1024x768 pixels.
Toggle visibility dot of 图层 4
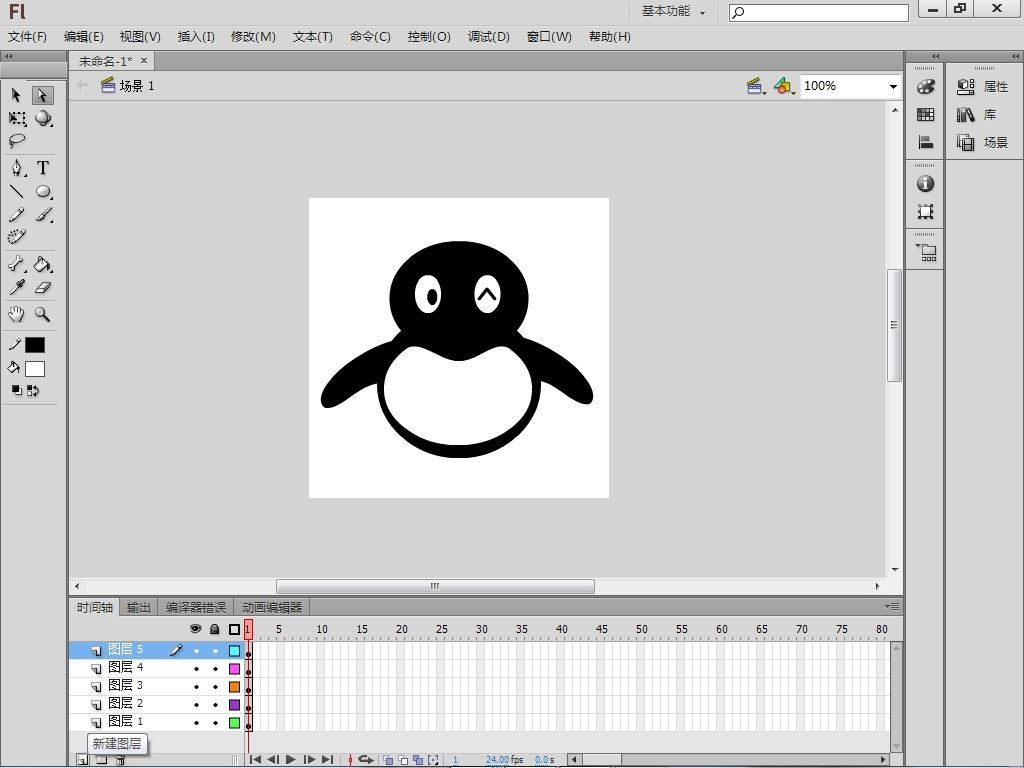[x=196, y=669]
